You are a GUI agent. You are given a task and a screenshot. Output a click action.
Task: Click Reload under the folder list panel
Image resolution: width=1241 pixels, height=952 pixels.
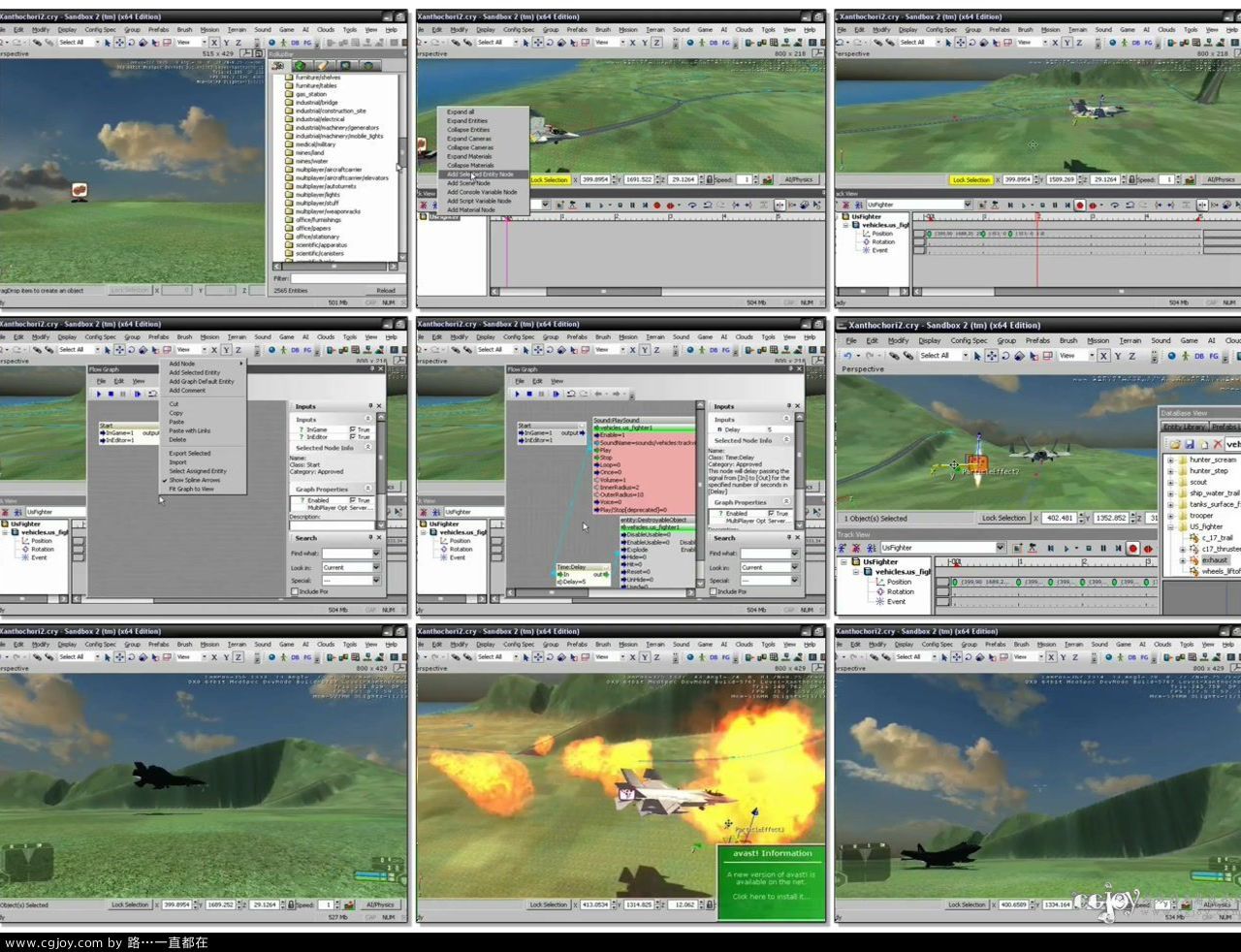pyautogui.click(x=386, y=290)
